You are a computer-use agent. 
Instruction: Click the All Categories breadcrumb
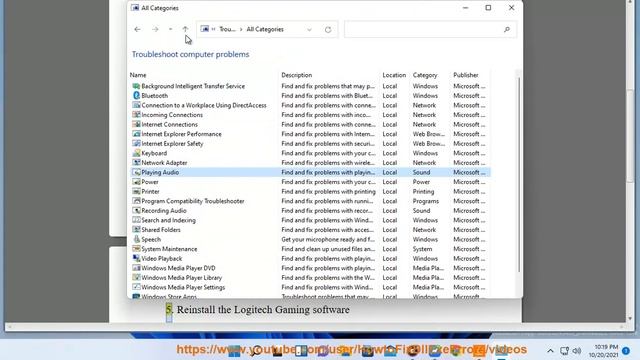click(x=265, y=29)
